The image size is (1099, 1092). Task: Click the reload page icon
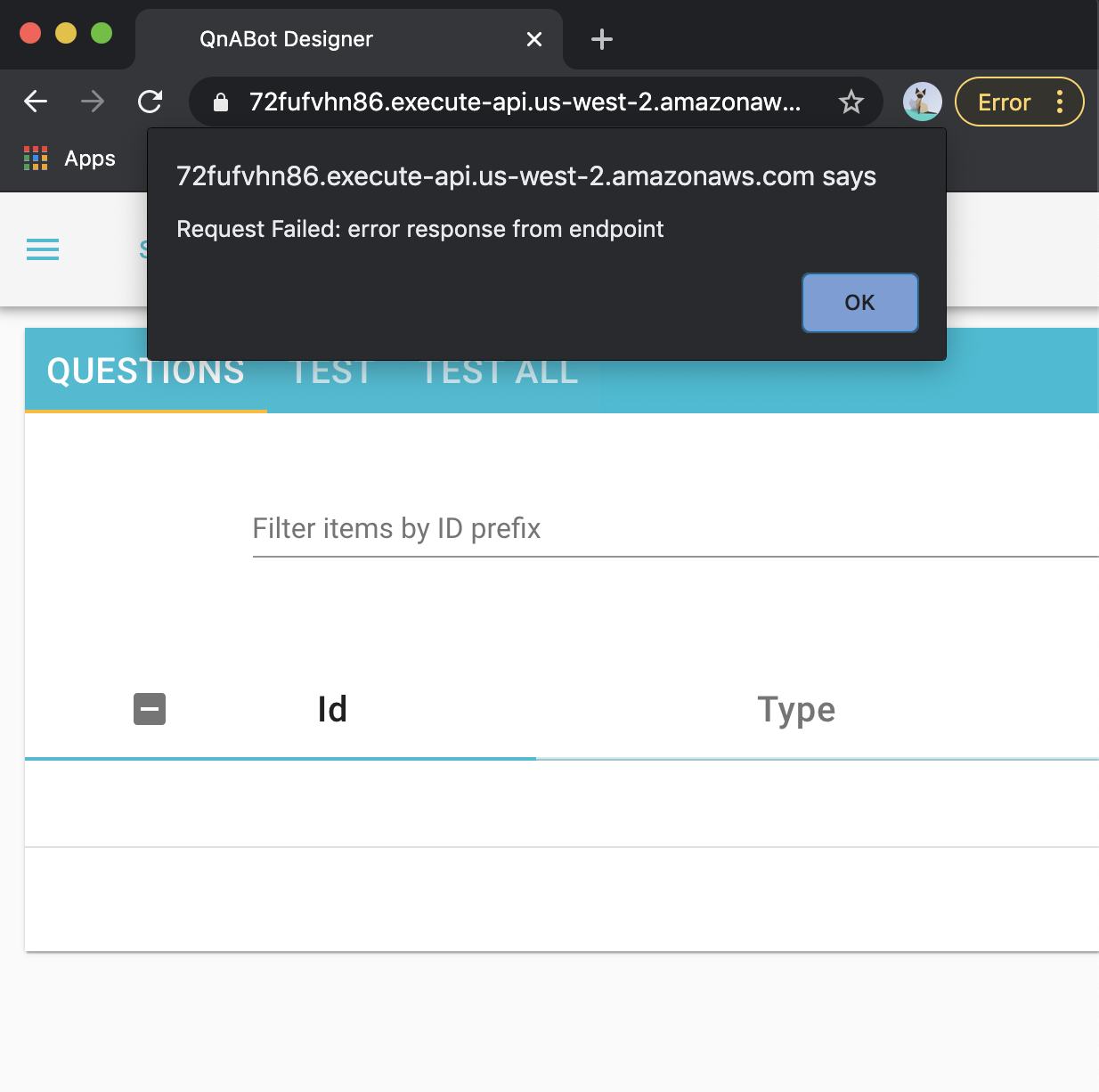point(150,102)
